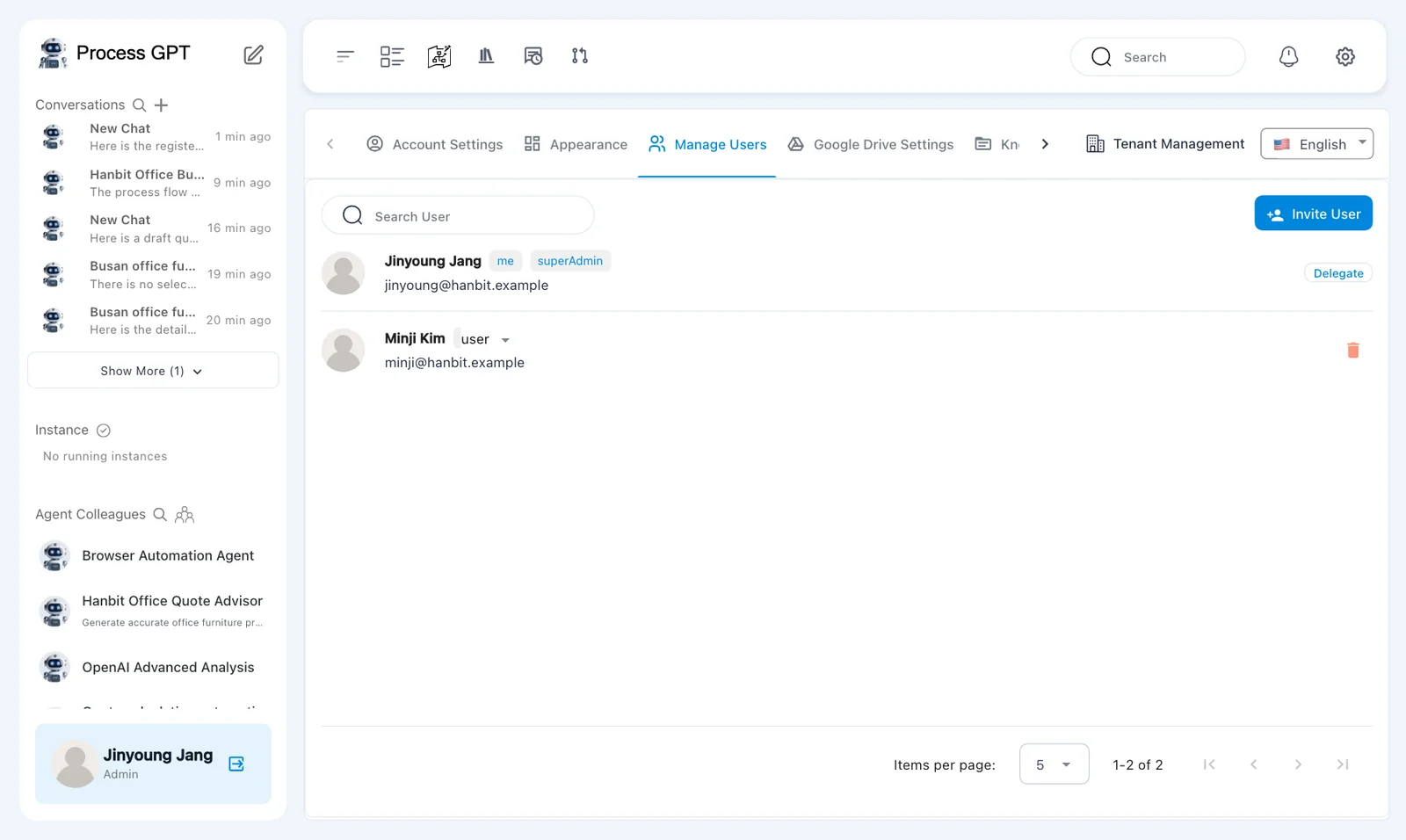Select the Manage Users tab
Screen dimensions: 1406x840
(707, 144)
